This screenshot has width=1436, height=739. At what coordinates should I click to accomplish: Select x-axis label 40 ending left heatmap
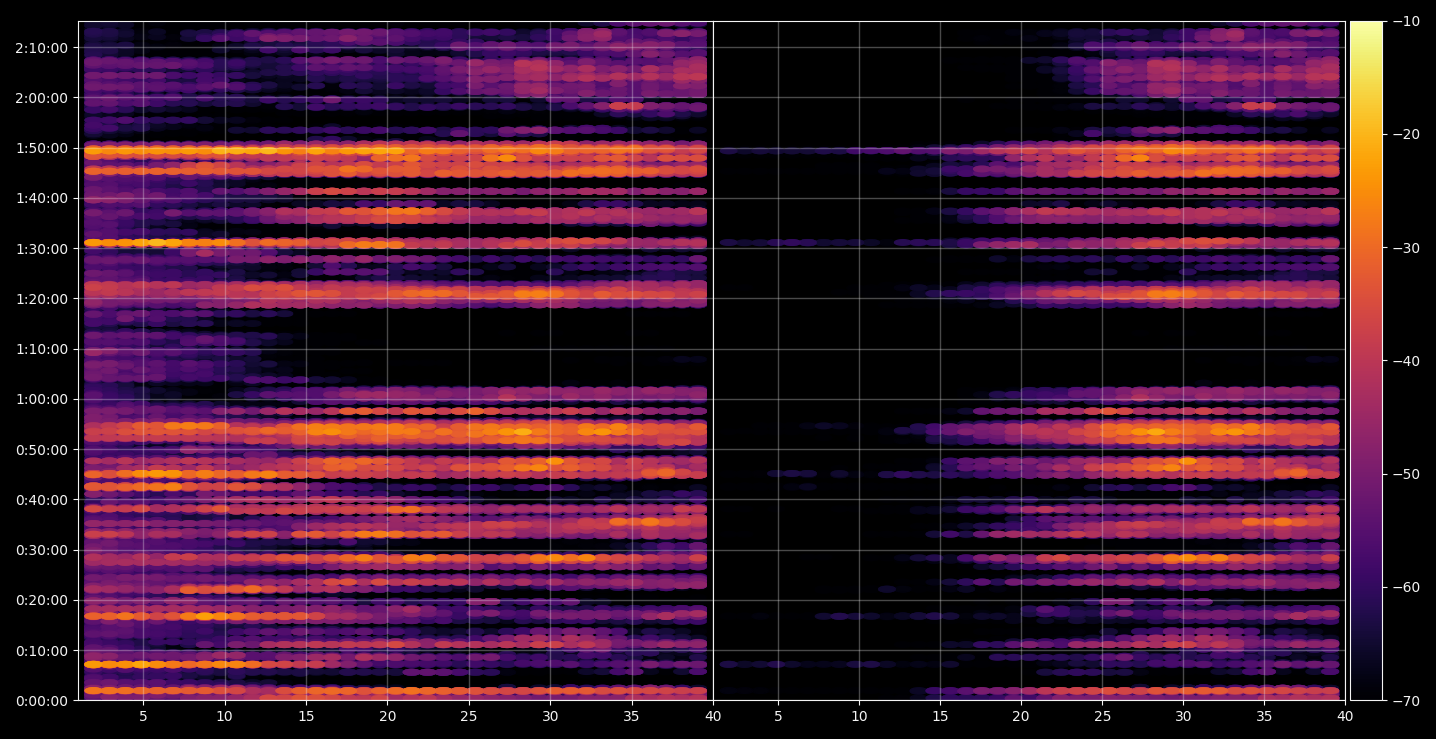[x=713, y=717]
